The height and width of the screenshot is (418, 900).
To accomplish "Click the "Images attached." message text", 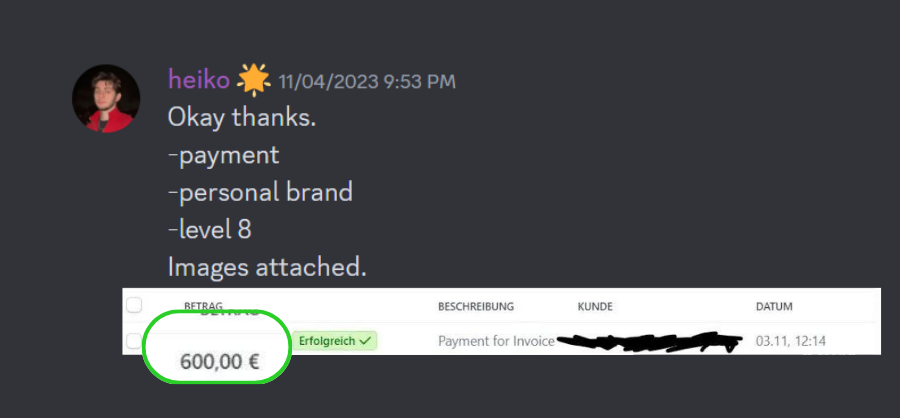I will pyautogui.click(x=267, y=267).
